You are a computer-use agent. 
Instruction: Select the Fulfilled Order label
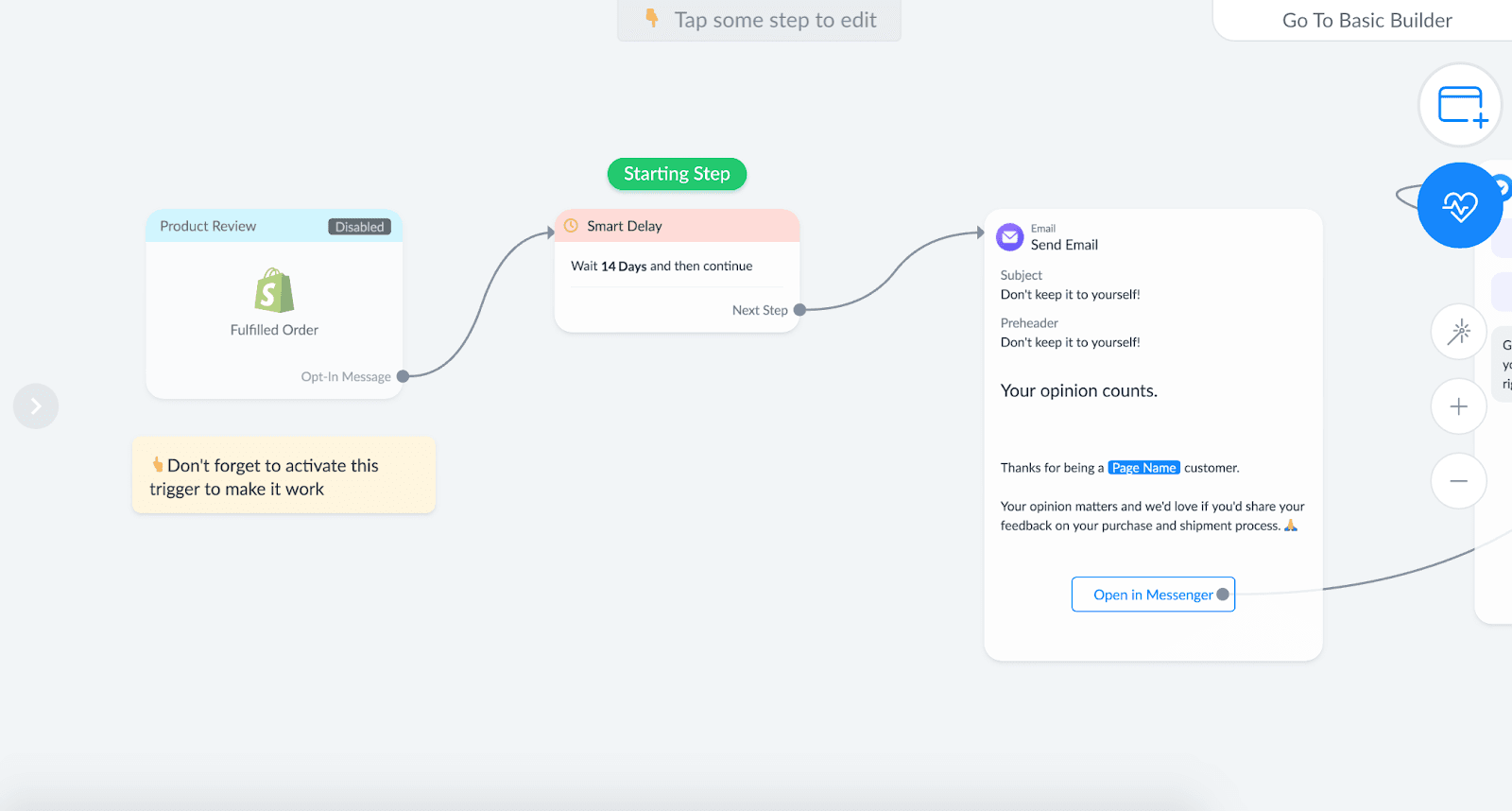[274, 330]
